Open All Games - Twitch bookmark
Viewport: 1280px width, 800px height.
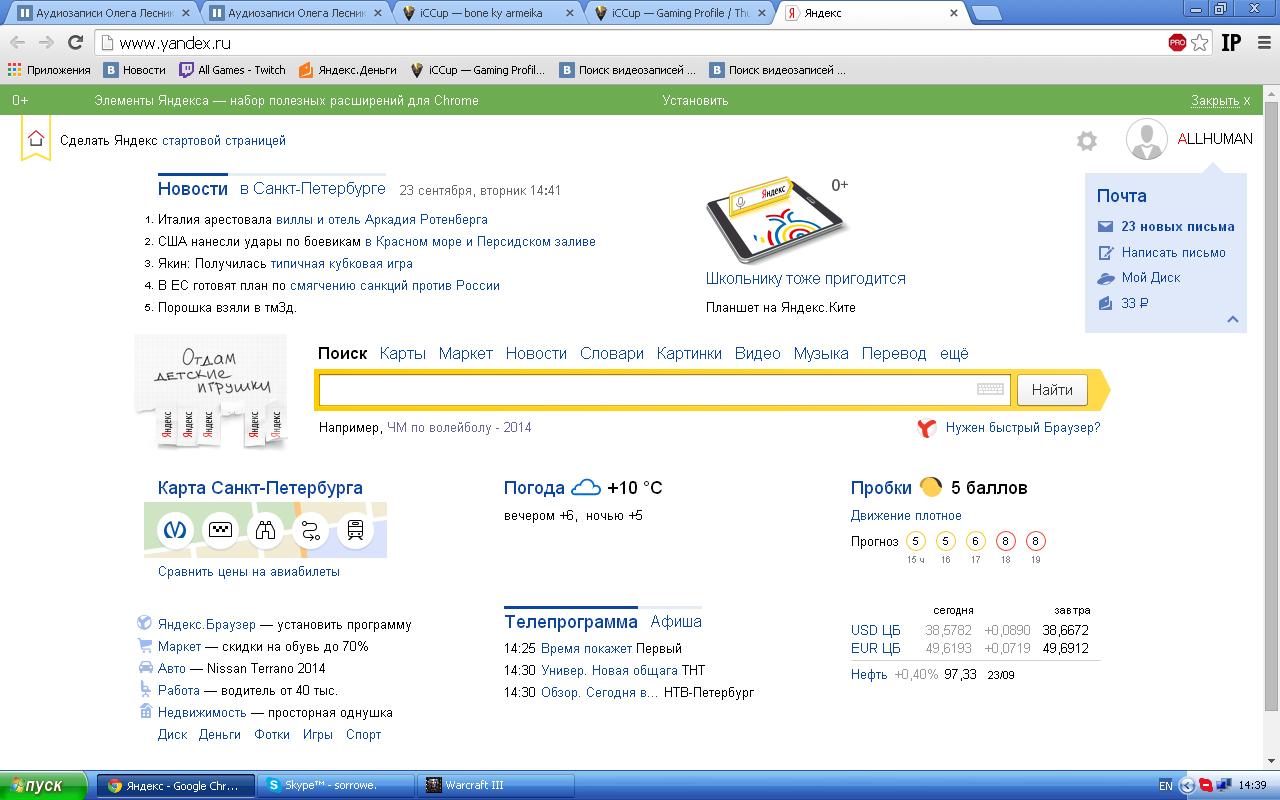232,70
